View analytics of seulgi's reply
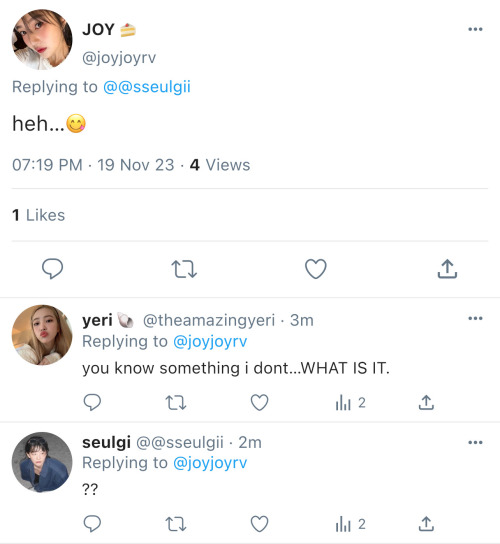 (x=350, y=524)
